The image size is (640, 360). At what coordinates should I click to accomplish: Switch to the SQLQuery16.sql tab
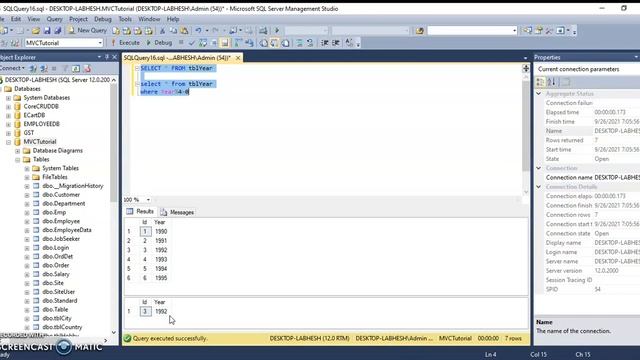[177, 58]
